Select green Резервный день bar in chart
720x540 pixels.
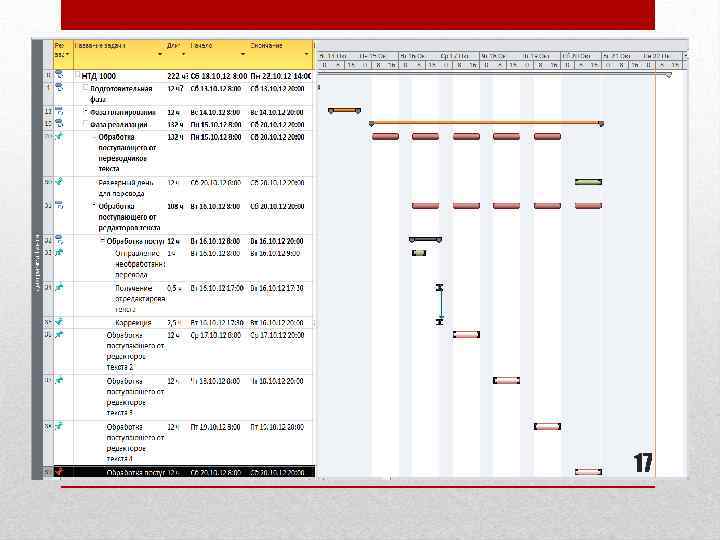click(x=588, y=182)
